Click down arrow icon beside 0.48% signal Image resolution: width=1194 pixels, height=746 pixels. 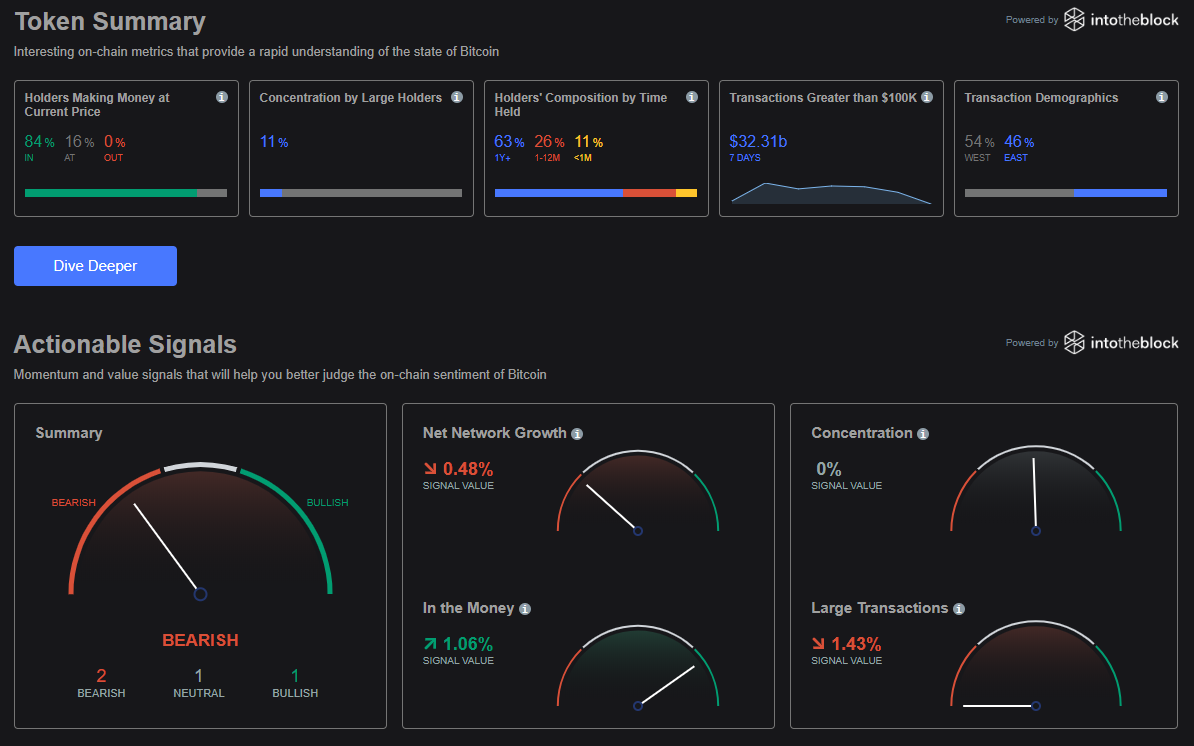tap(430, 469)
